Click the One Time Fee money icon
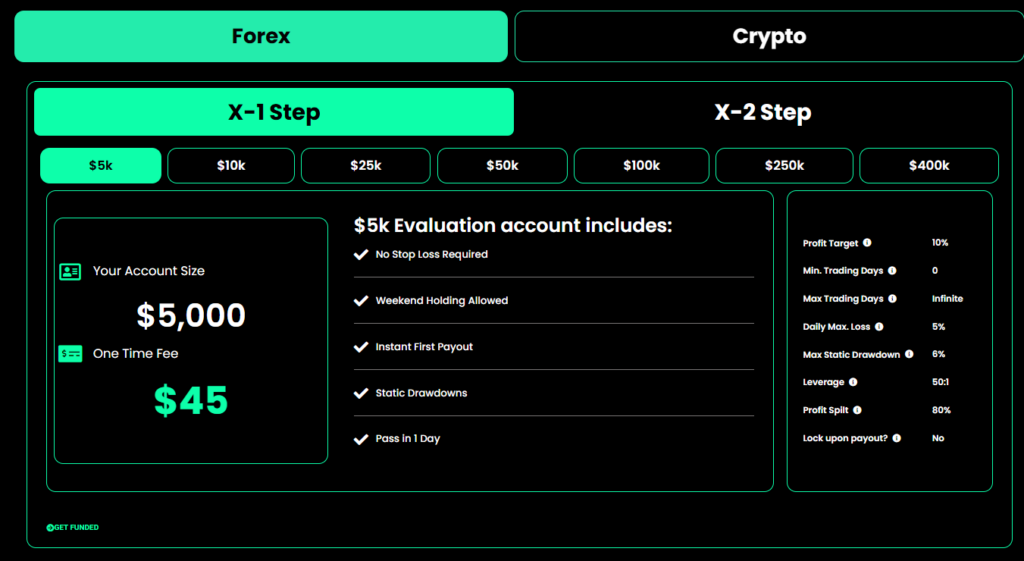The image size is (1024, 561). click(x=70, y=354)
